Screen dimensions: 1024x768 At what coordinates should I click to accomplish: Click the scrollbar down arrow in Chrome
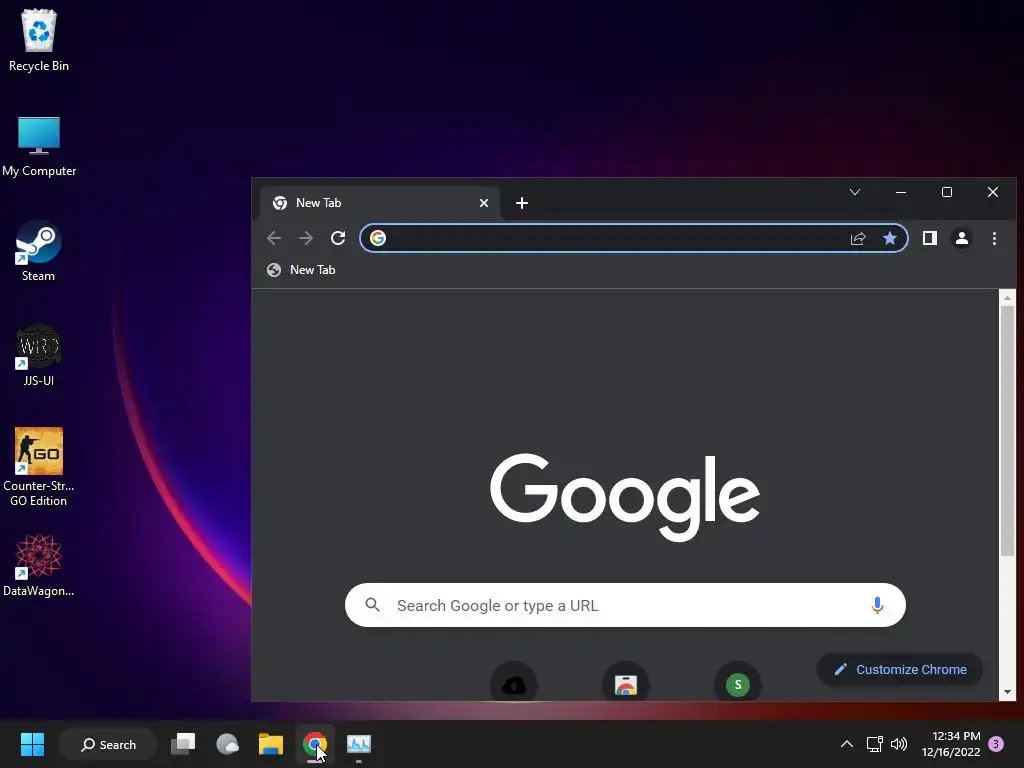1007,692
